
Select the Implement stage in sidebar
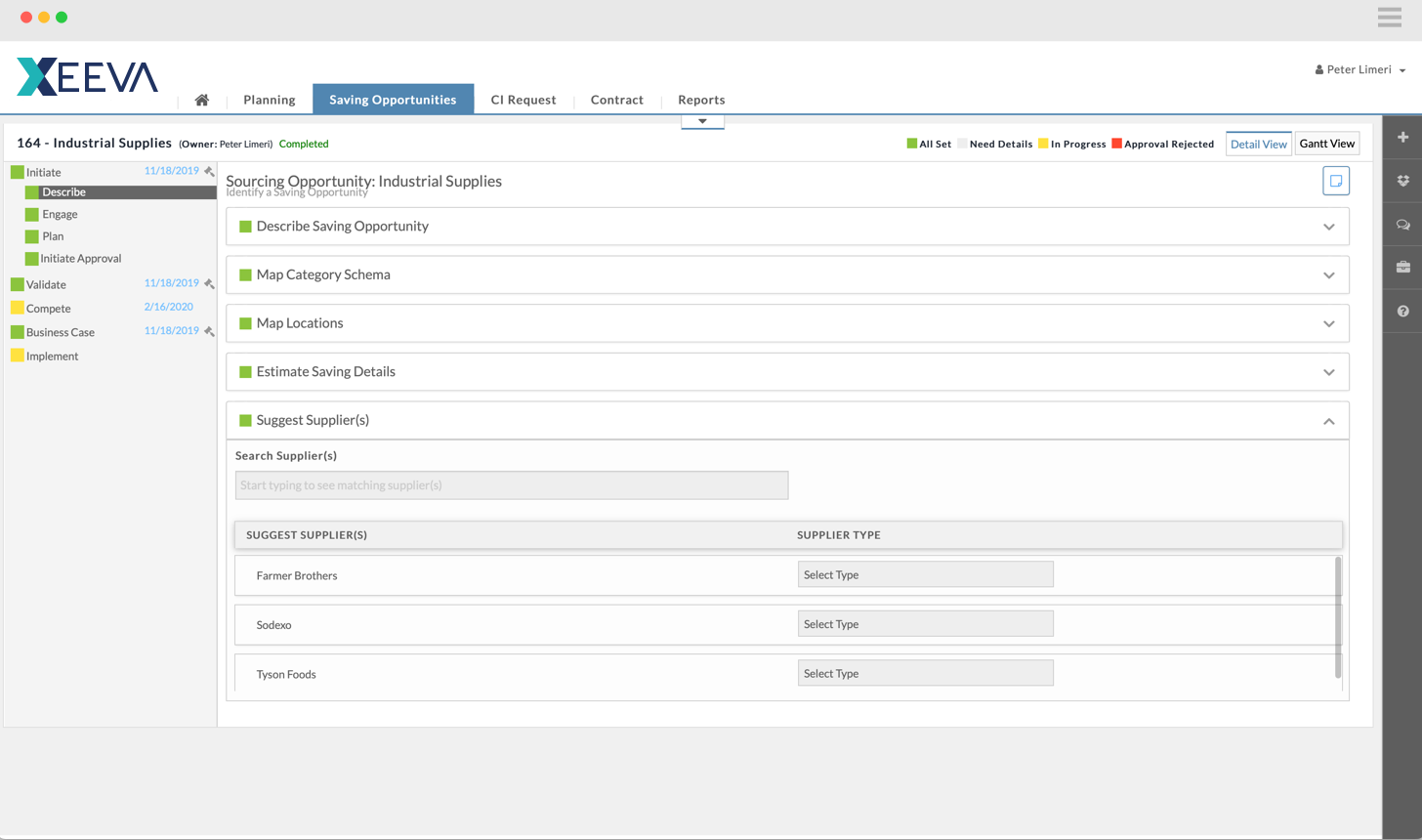(52, 357)
